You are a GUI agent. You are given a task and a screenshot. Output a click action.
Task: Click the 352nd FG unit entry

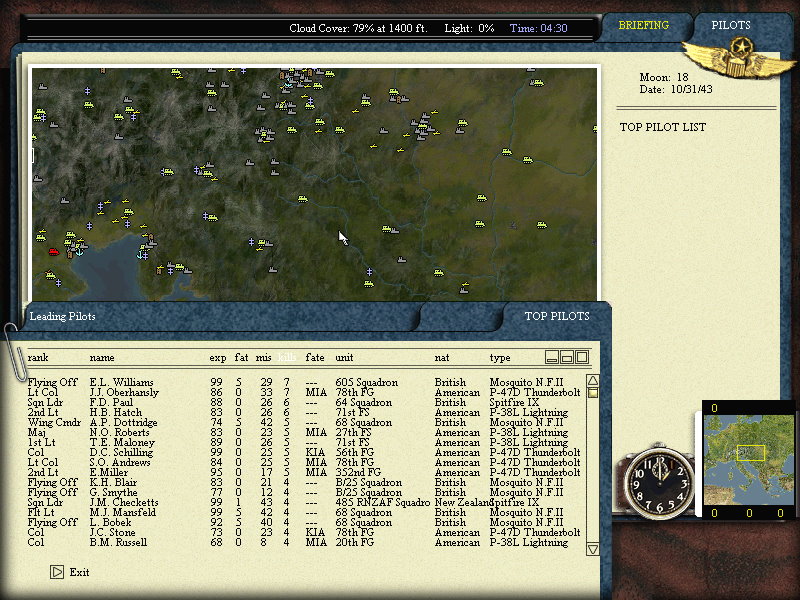click(358, 472)
